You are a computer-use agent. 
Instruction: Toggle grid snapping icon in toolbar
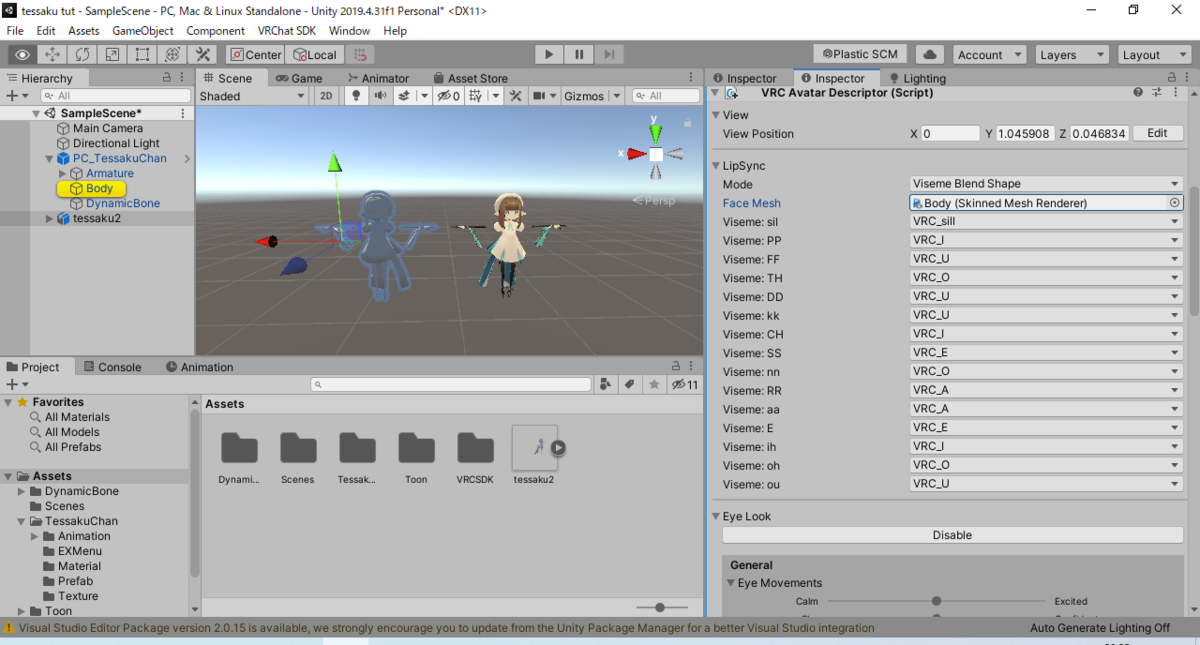(x=362, y=55)
